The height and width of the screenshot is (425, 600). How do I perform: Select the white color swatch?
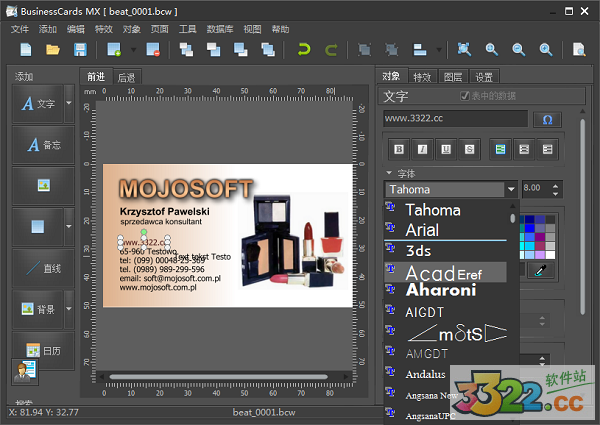click(550, 255)
